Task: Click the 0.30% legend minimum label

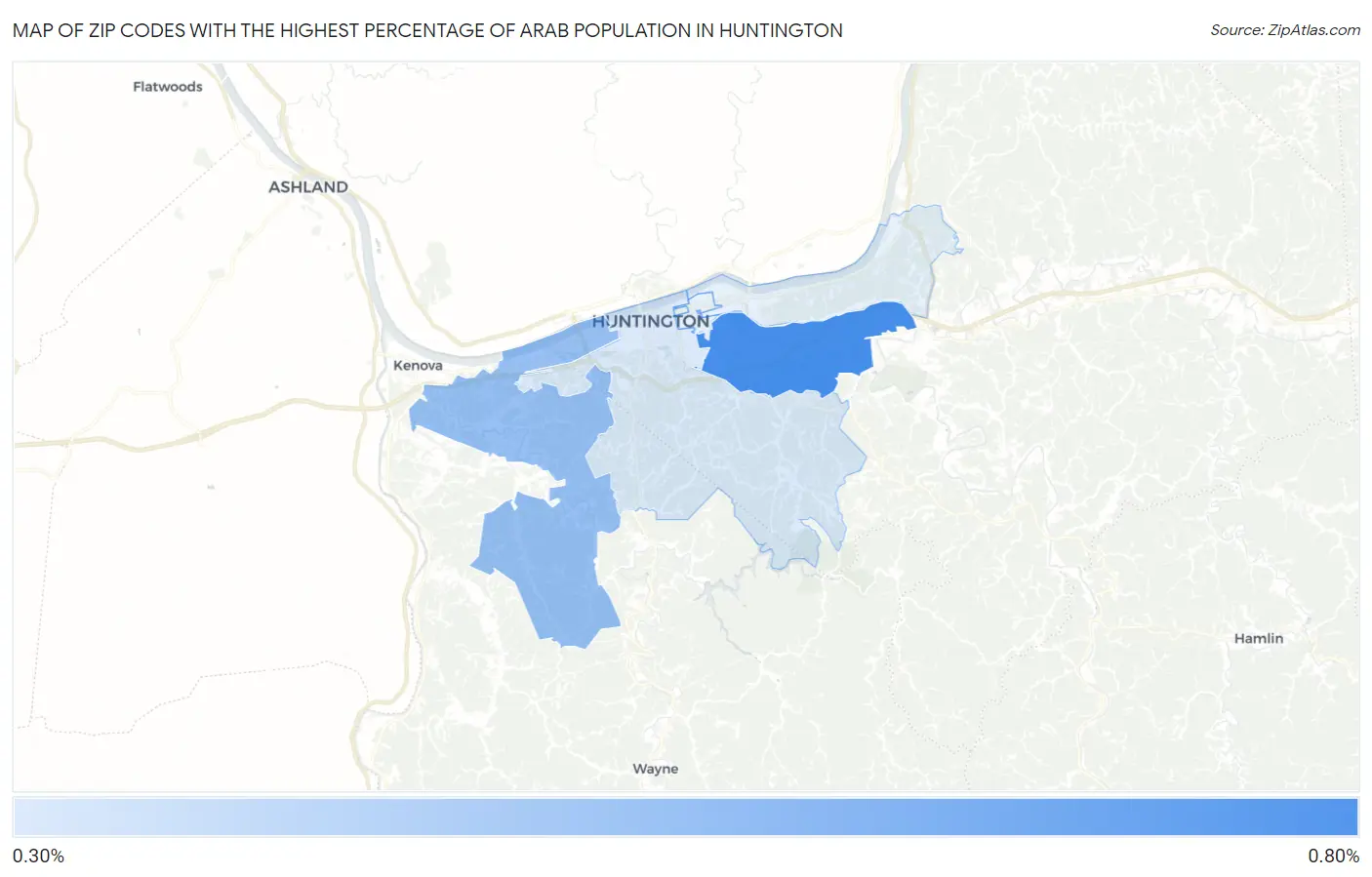Action: point(38,856)
